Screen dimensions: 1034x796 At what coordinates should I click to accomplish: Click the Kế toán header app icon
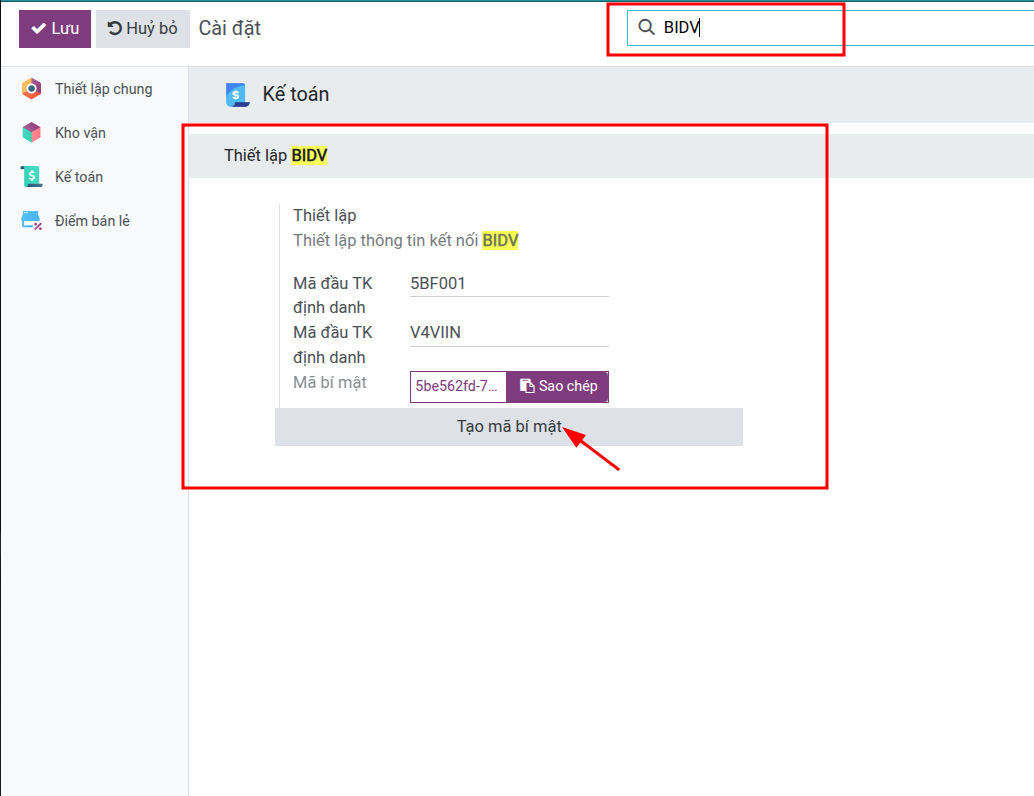237,95
